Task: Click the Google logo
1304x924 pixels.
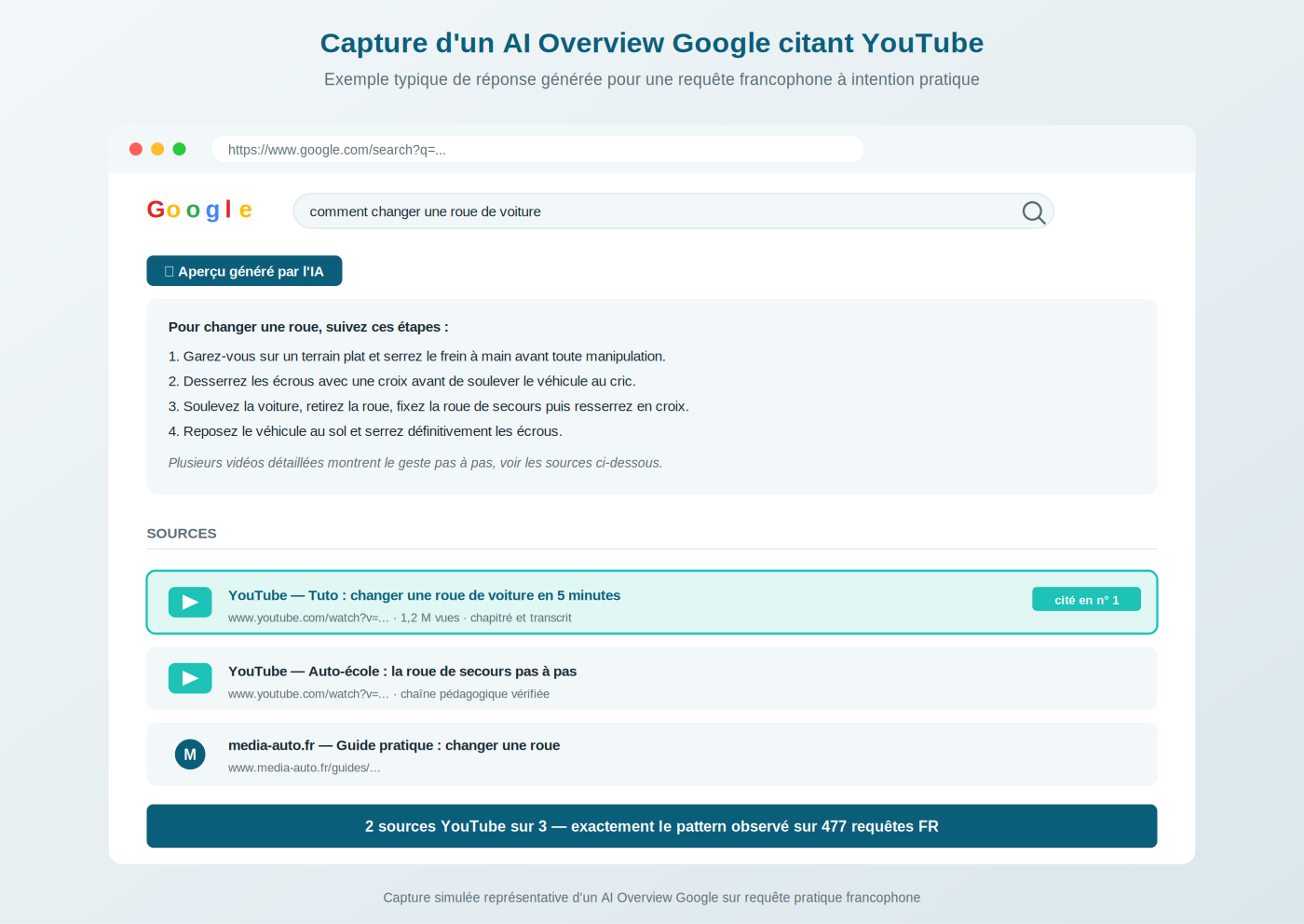Action: pyautogui.click(x=199, y=210)
